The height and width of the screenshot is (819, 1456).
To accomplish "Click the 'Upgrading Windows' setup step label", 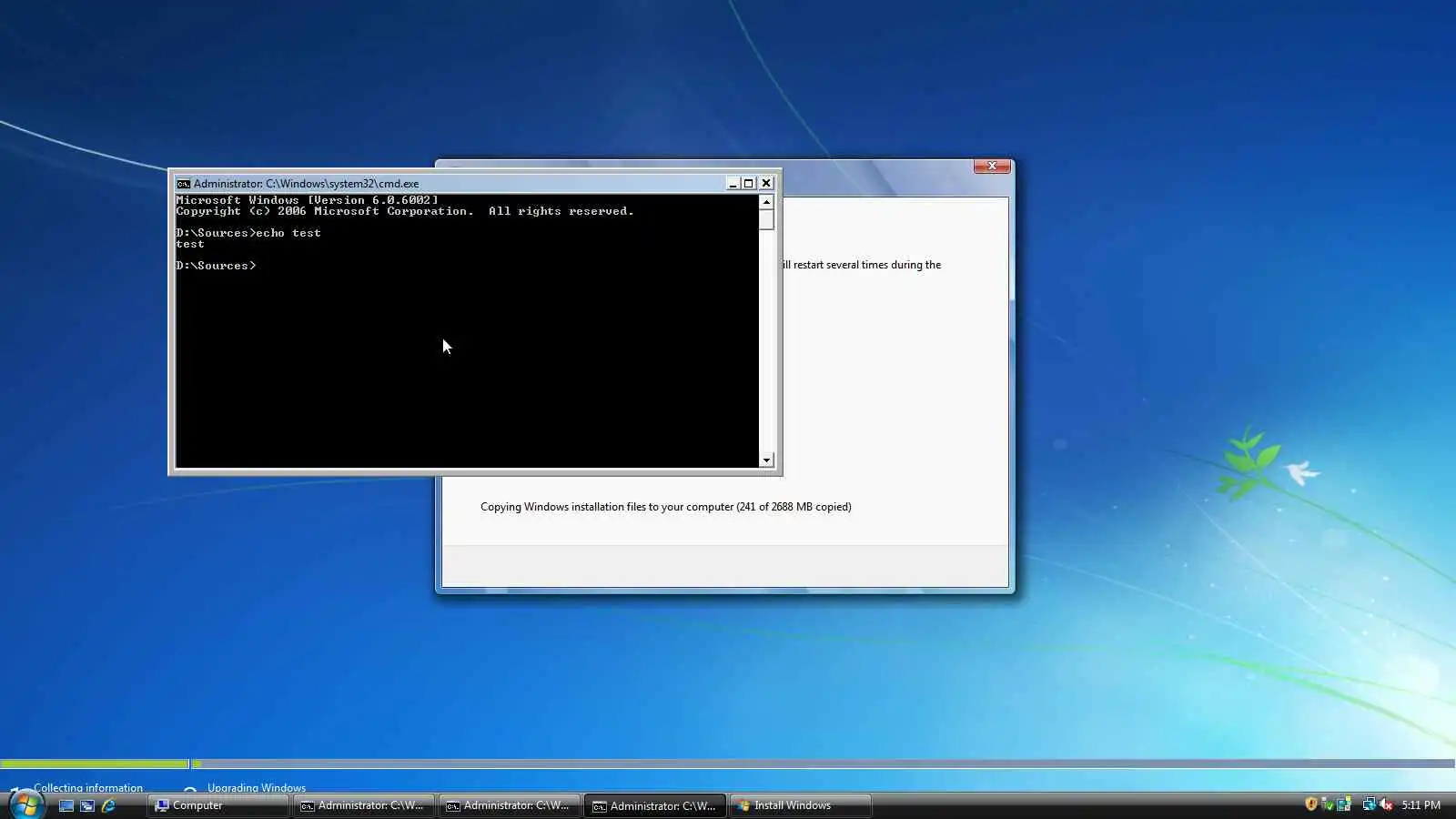I will (257, 788).
